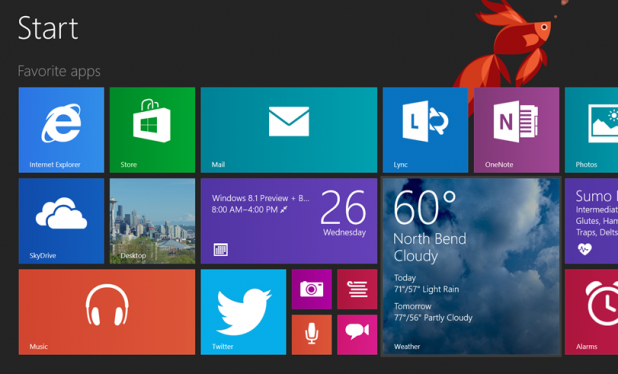The image size is (618, 374).
Task: Open the Health & Fitness Sumo tile
Action: coord(591,221)
